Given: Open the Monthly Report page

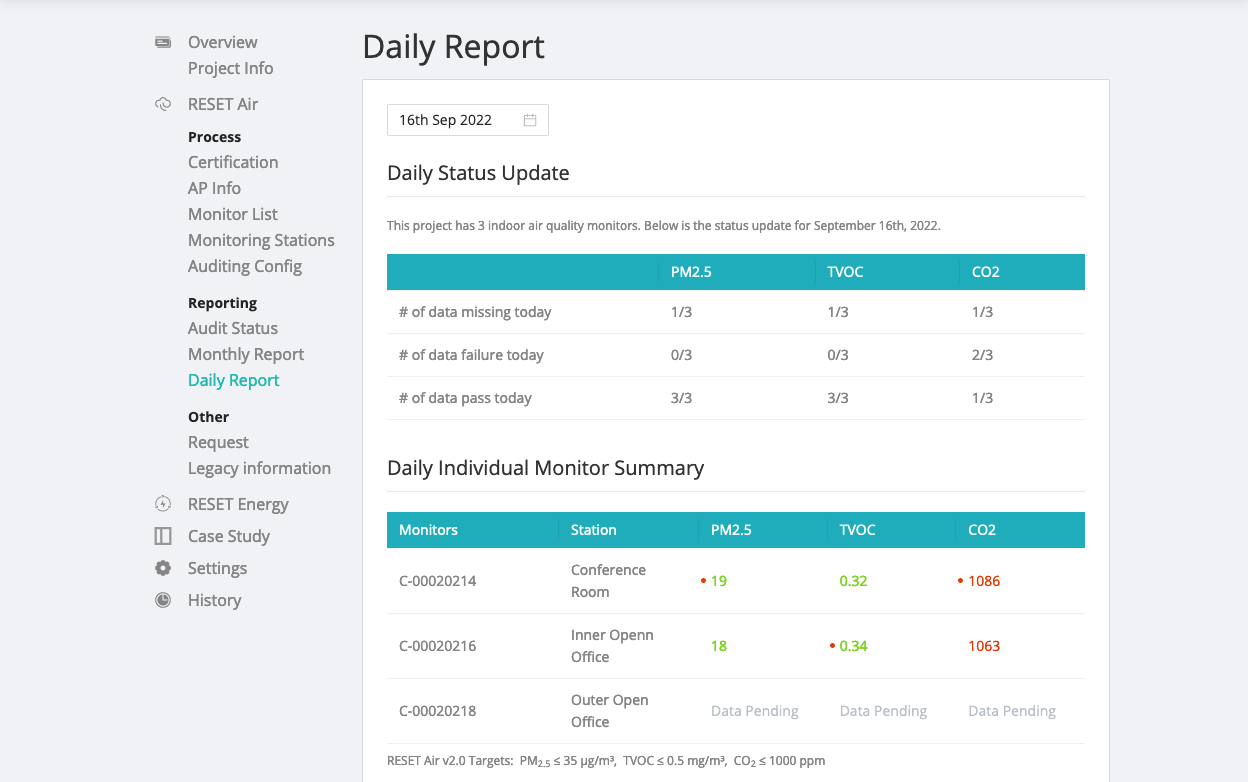Looking at the screenshot, I should tap(246, 354).
